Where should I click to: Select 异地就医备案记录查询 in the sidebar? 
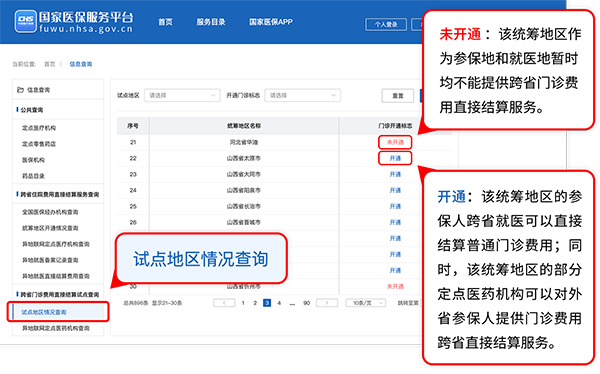(50, 260)
